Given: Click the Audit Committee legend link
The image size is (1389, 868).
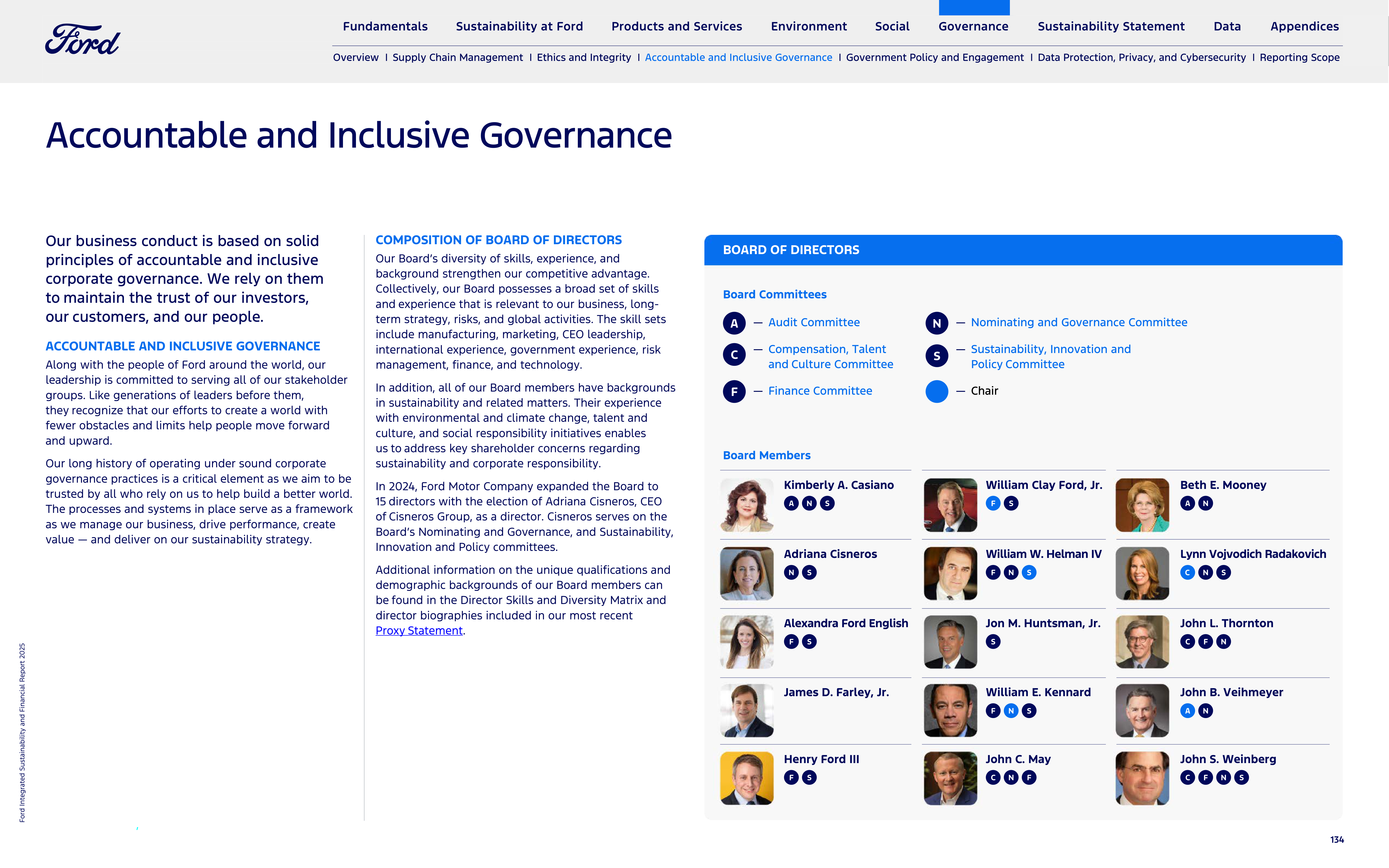Looking at the screenshot, I should click(814, 323).
